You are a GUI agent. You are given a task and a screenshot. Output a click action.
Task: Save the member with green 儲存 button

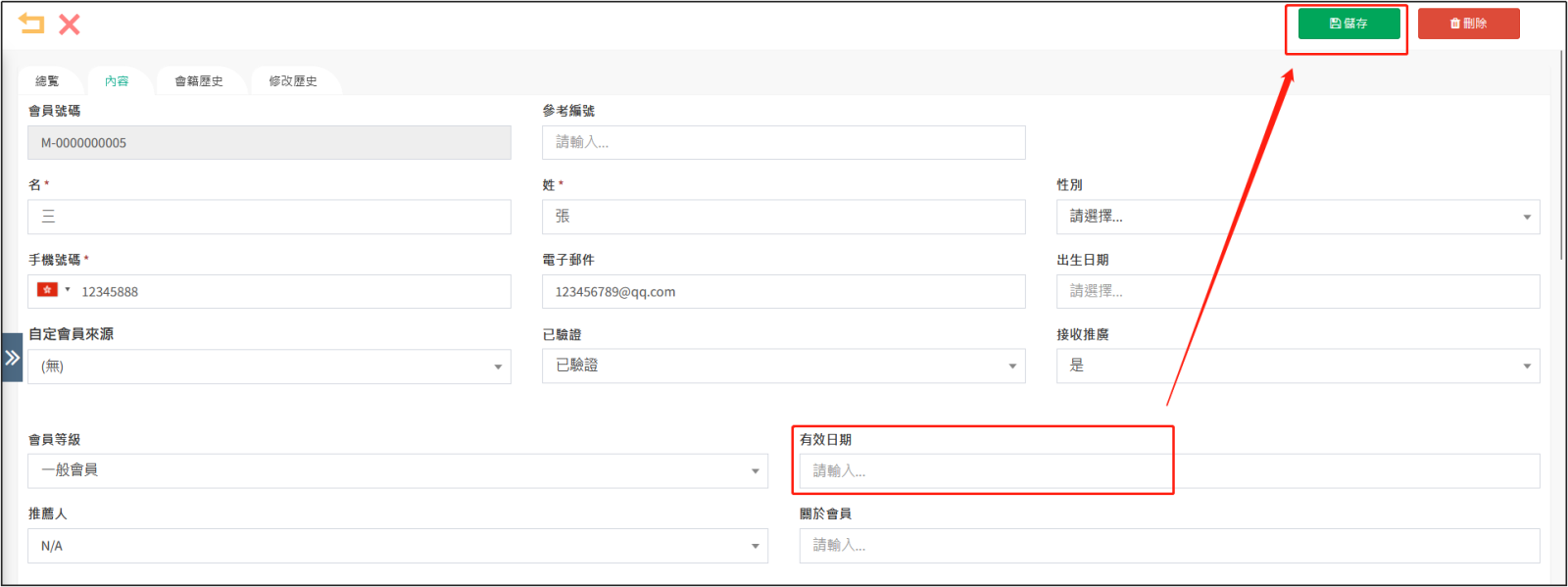[1348, 24]
